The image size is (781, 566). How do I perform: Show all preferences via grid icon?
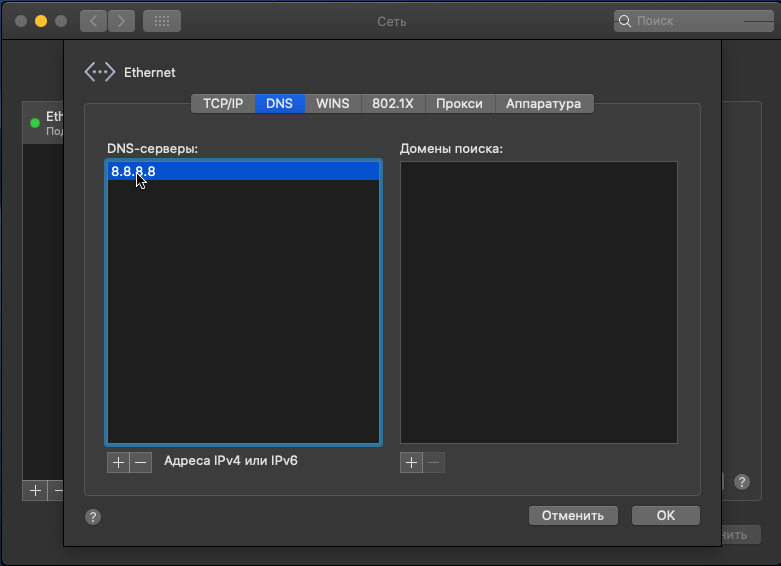[162, 21]
